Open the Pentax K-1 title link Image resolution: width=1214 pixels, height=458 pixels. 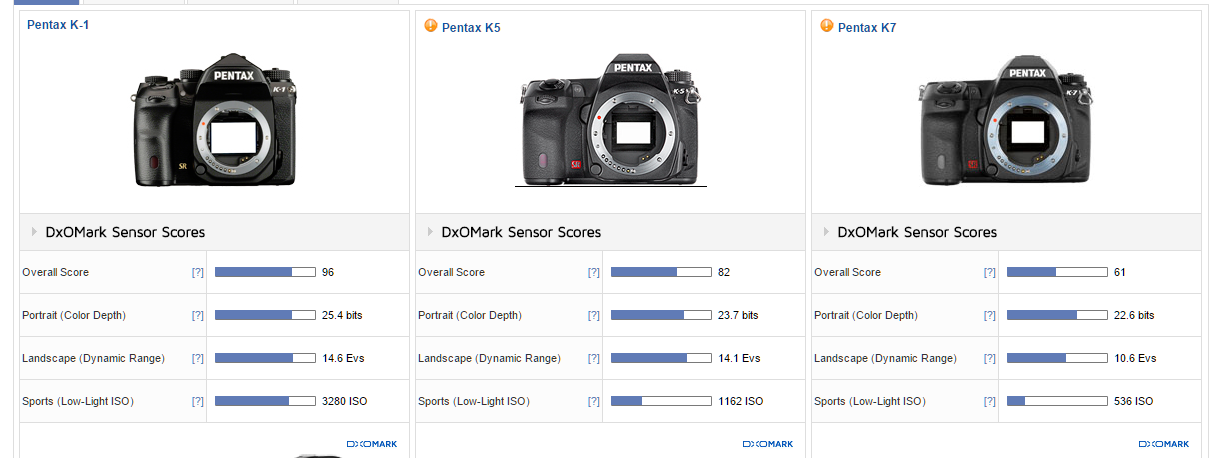pyautogui.click(x=58, y=25)
